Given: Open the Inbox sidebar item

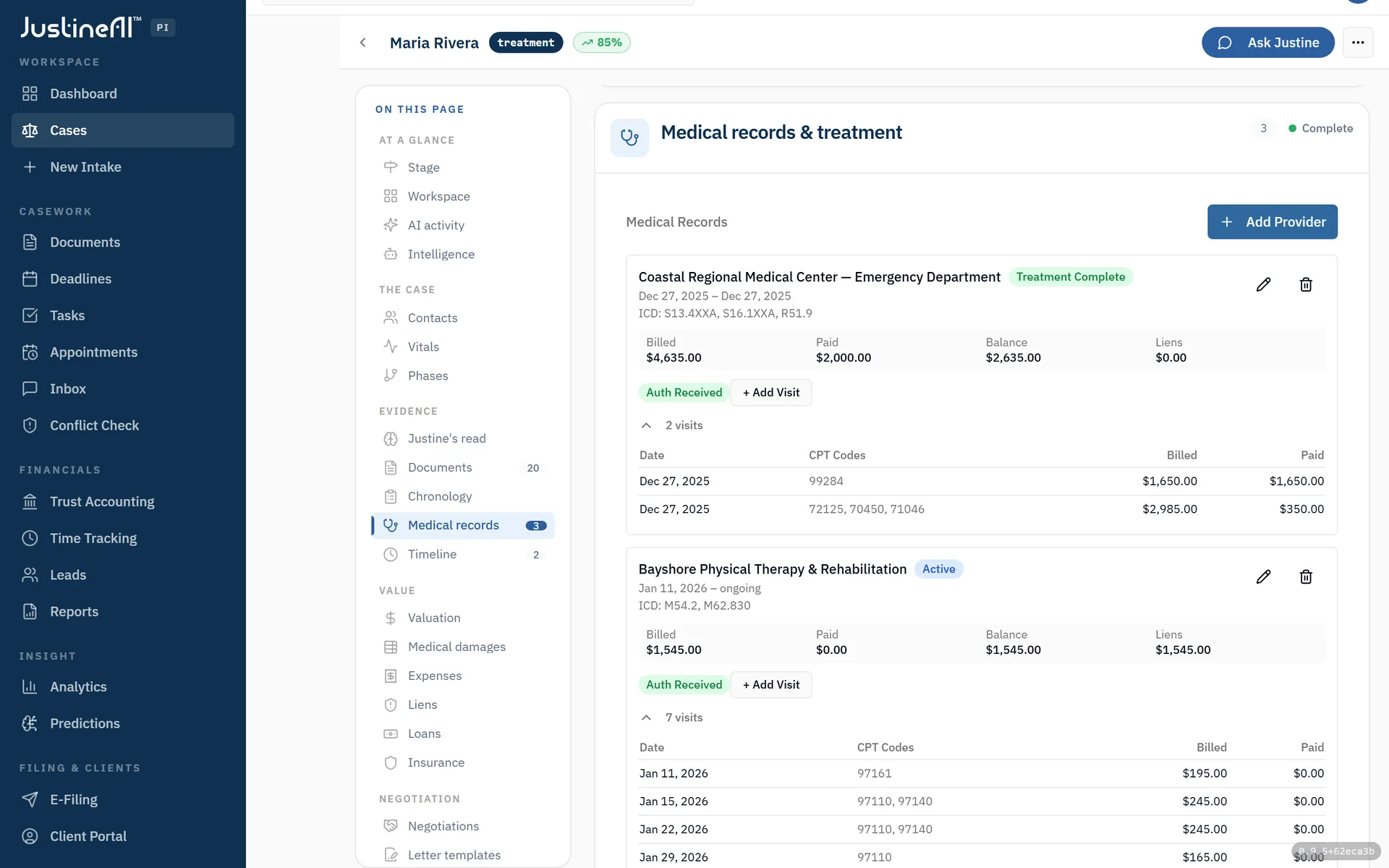Looking at the screenshot, I should coord(123,388).
